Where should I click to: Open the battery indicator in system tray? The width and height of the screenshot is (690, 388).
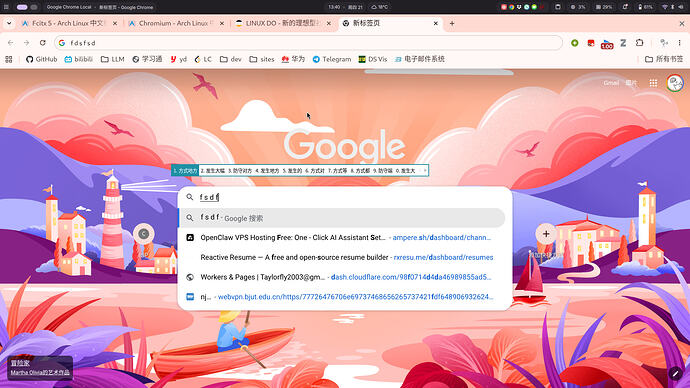click(646, 7)
